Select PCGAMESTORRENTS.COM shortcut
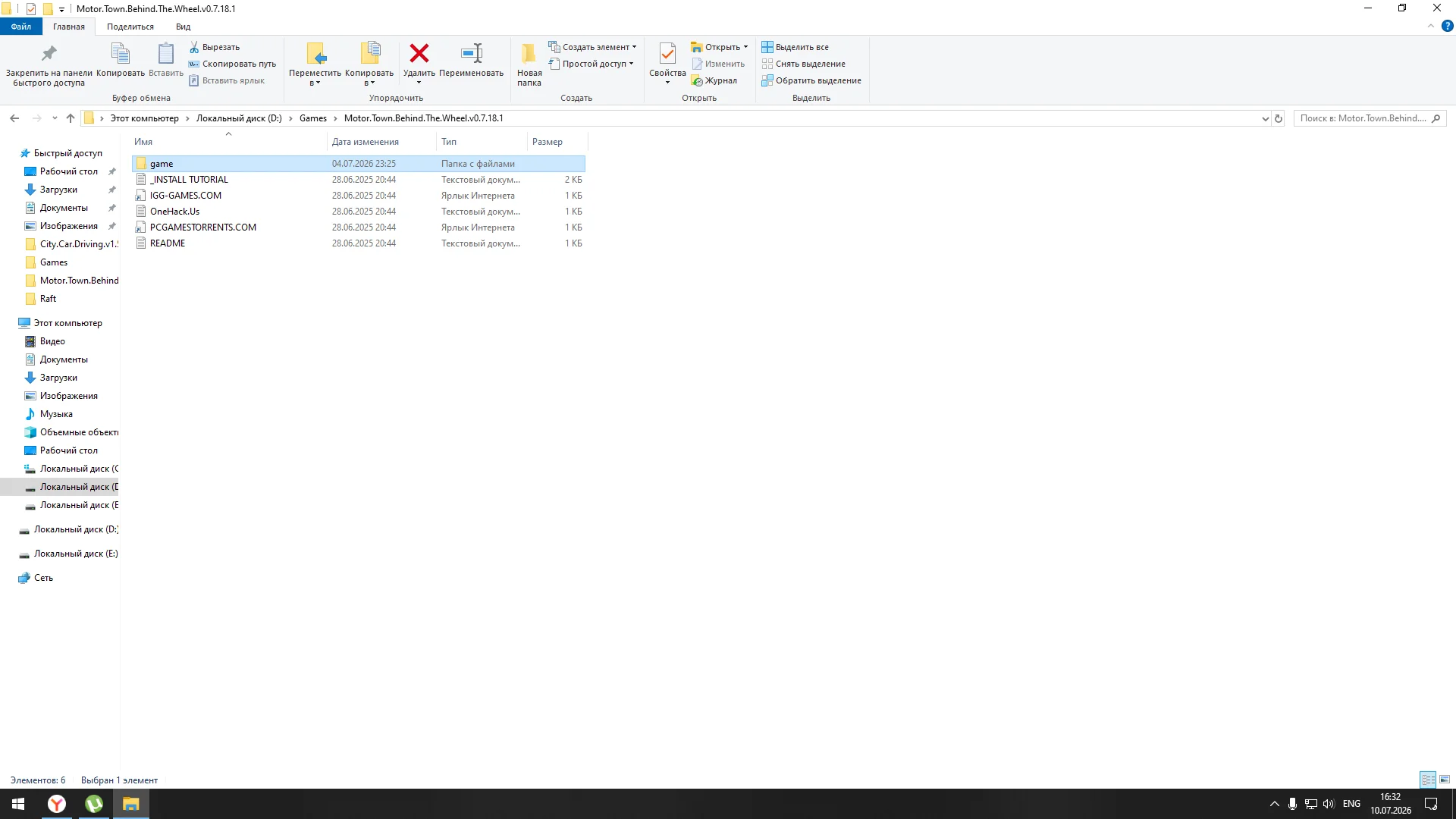Viewport: 1456px width, 819px height. pos(359,227)
